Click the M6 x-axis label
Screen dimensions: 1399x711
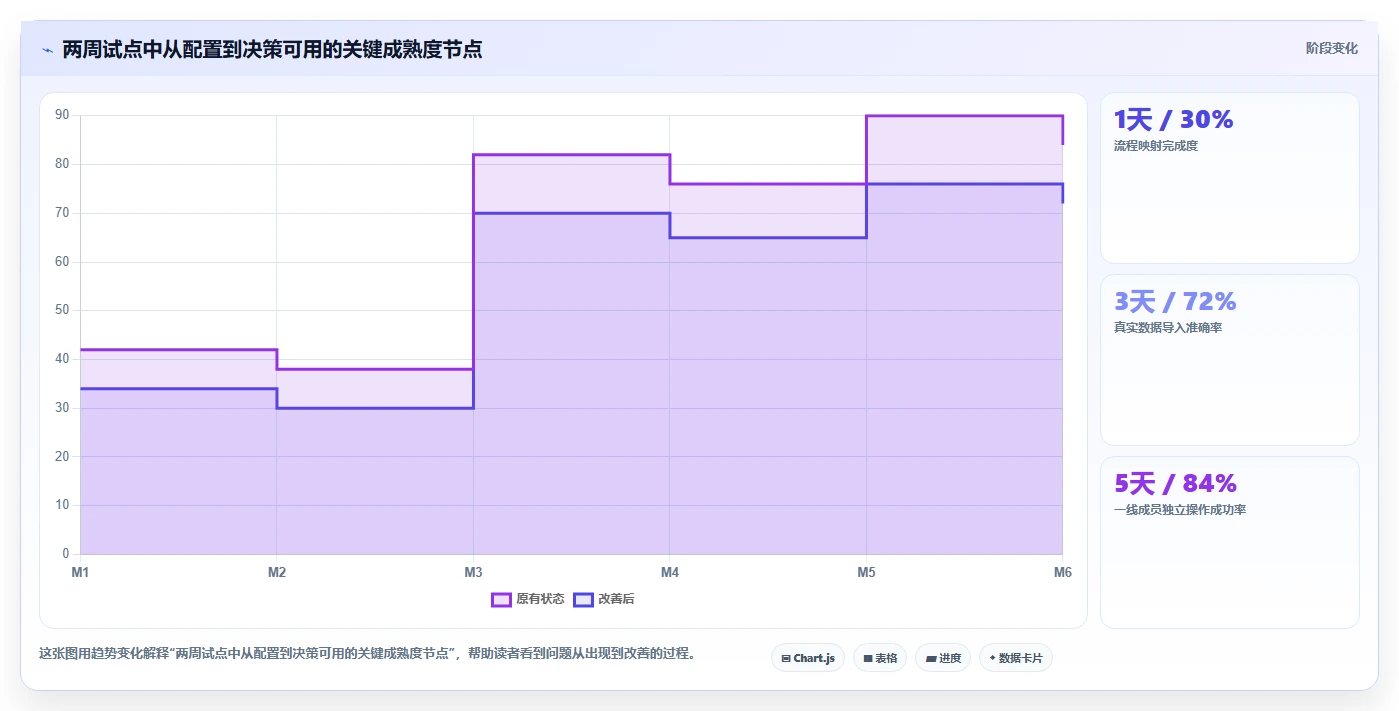[x=1063, y=572]
